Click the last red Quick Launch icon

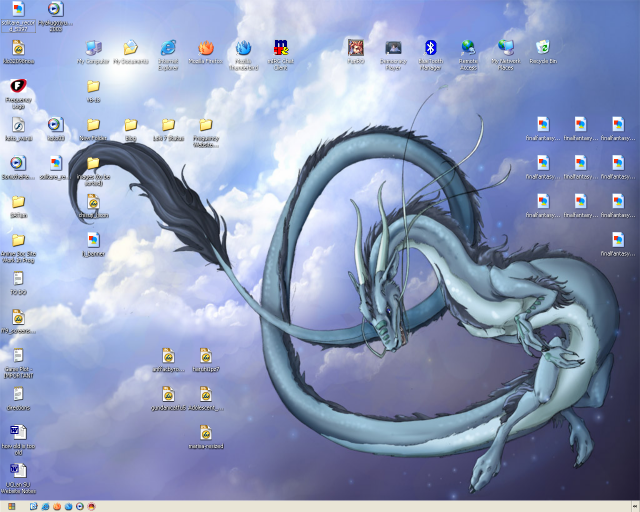[91, 507]
